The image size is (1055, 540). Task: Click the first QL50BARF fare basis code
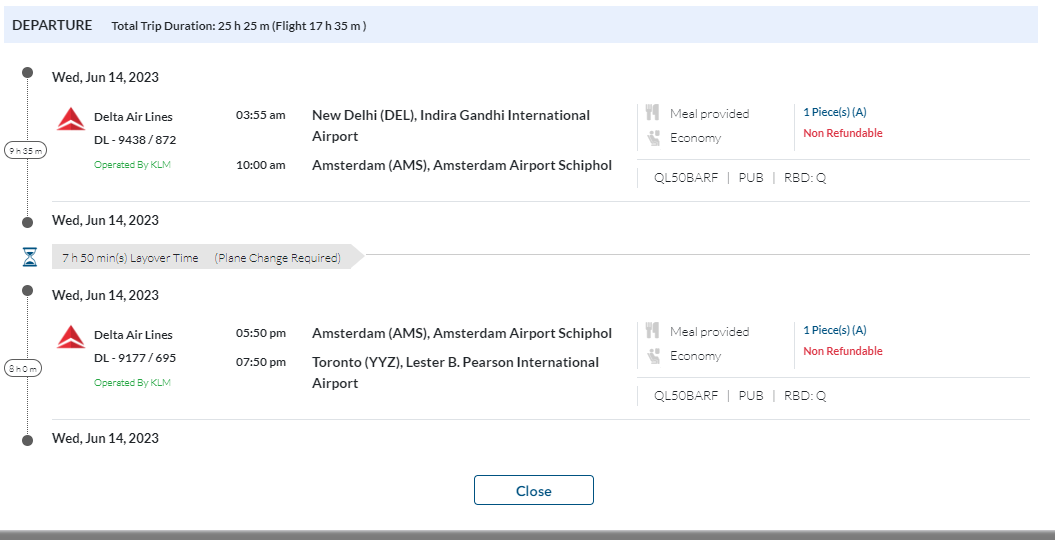coord(686,178)
